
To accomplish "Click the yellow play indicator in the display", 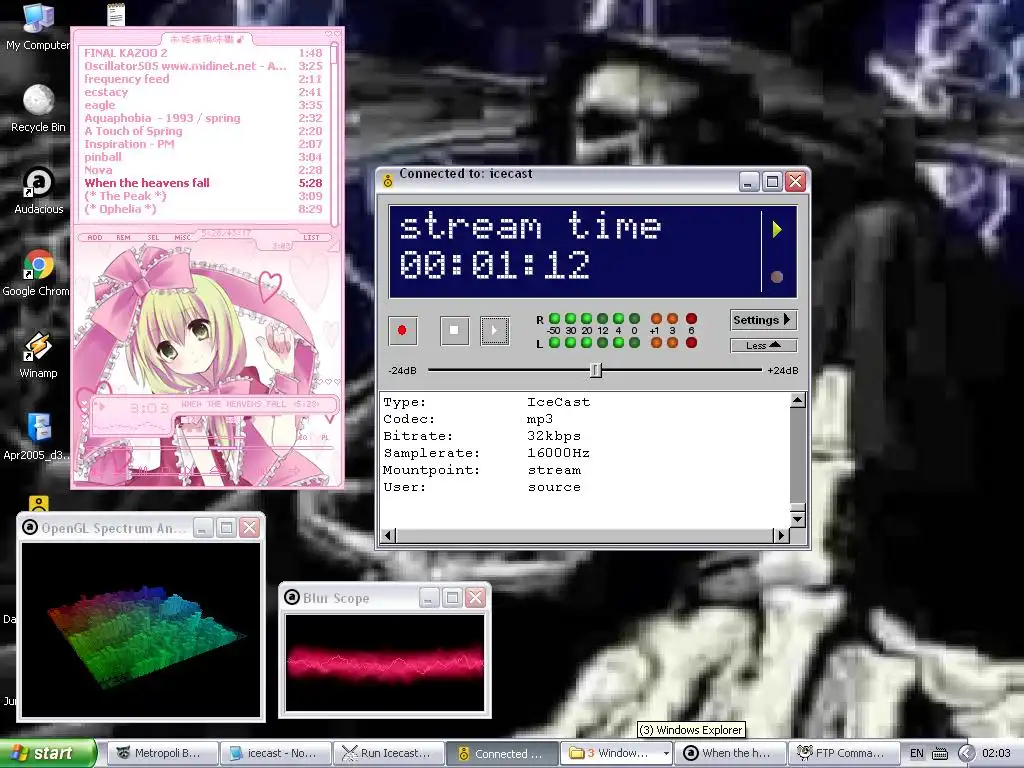I will coord(777,229).
